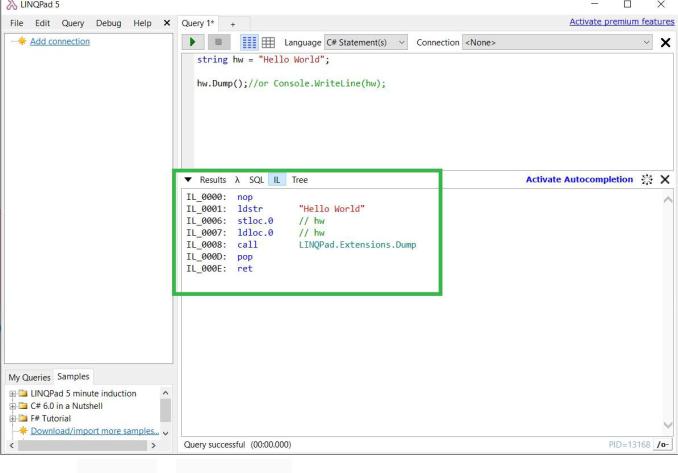Screen dimensions: 678x473
Task: Run the query with green play button
Action: (193, 42)
